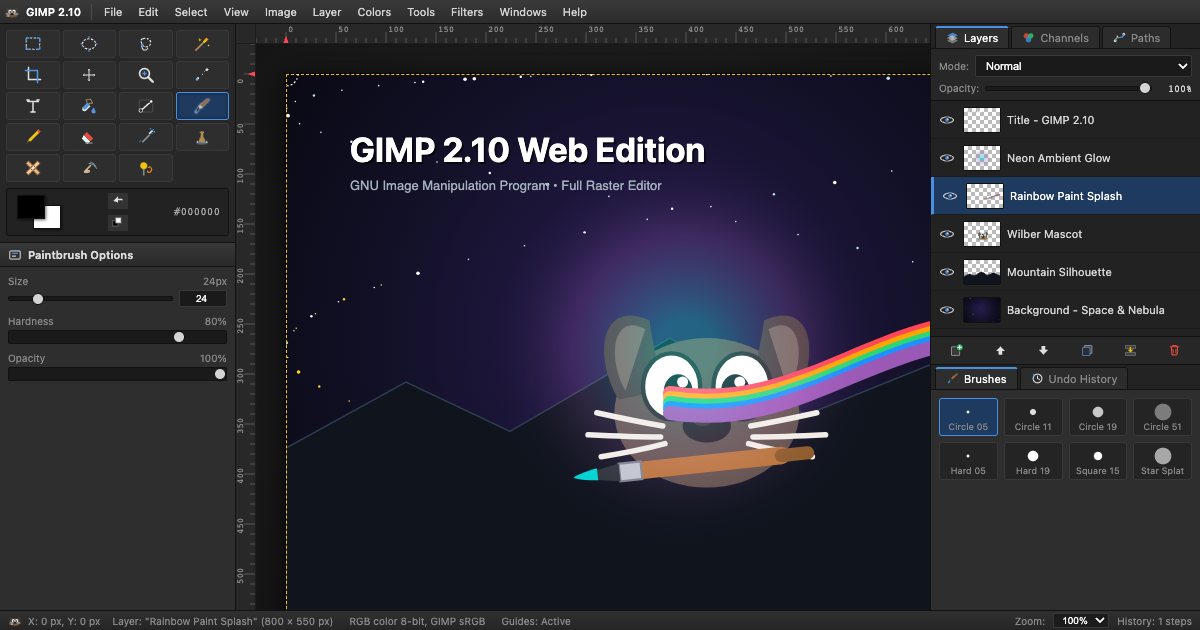Hide the Mountain Silhouette layer
The height and width of the screenshot is (630, 1200).
[947, 272]
